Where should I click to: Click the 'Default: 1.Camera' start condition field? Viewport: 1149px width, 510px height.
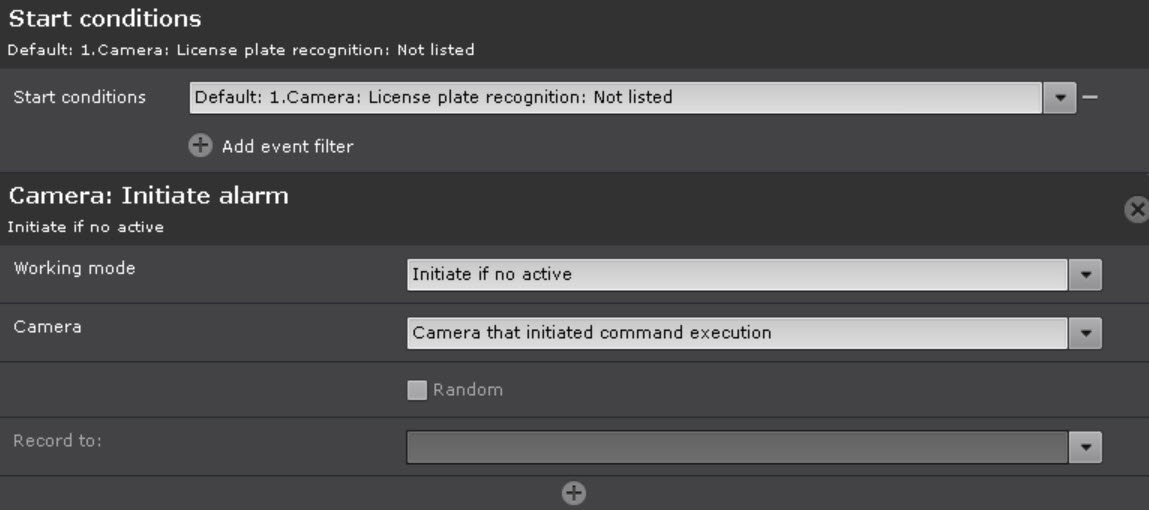point(616,97)
